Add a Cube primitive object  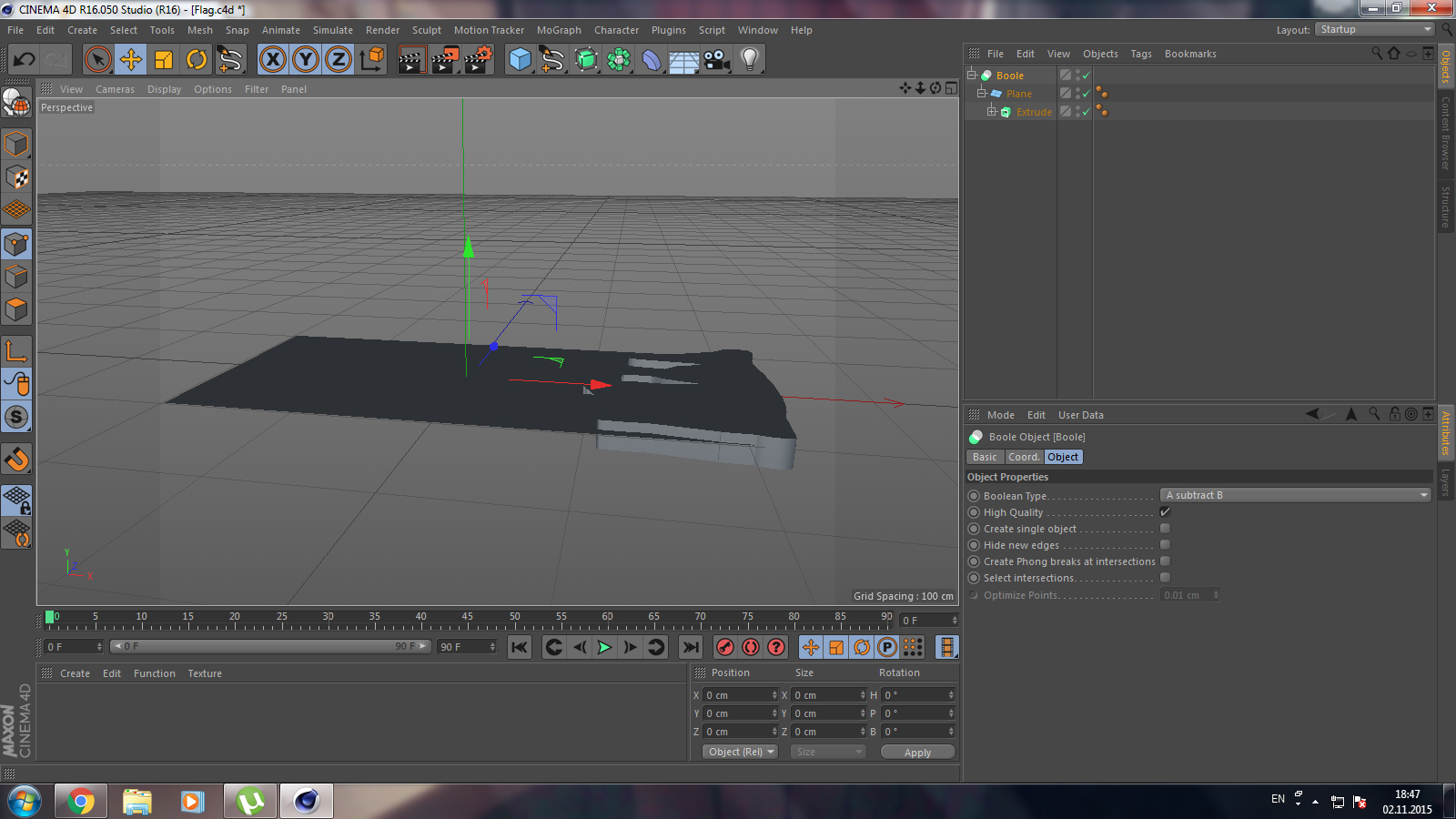pos(520,60)
